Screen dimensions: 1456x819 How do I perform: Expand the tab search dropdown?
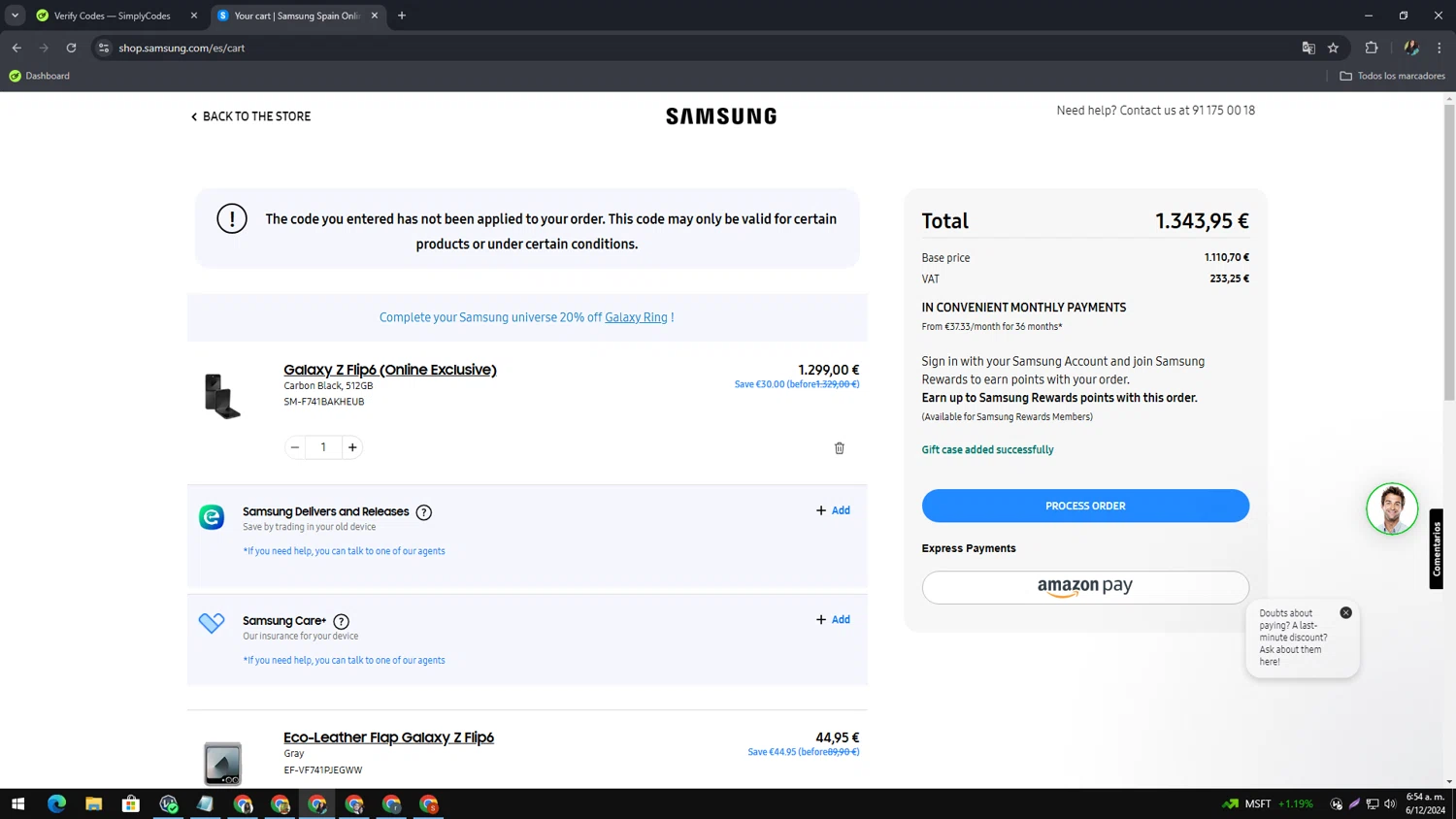click(x=15, y=16)
